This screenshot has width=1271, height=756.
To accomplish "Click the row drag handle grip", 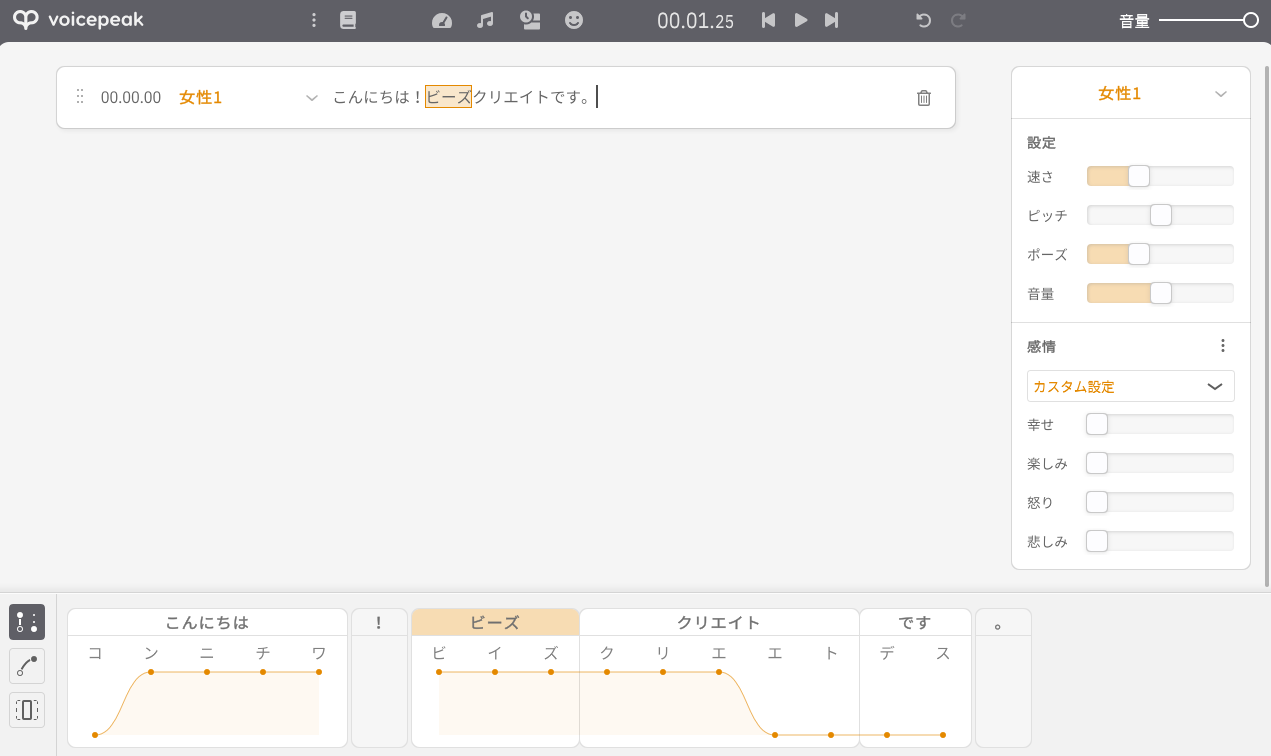I will (80, 97).
